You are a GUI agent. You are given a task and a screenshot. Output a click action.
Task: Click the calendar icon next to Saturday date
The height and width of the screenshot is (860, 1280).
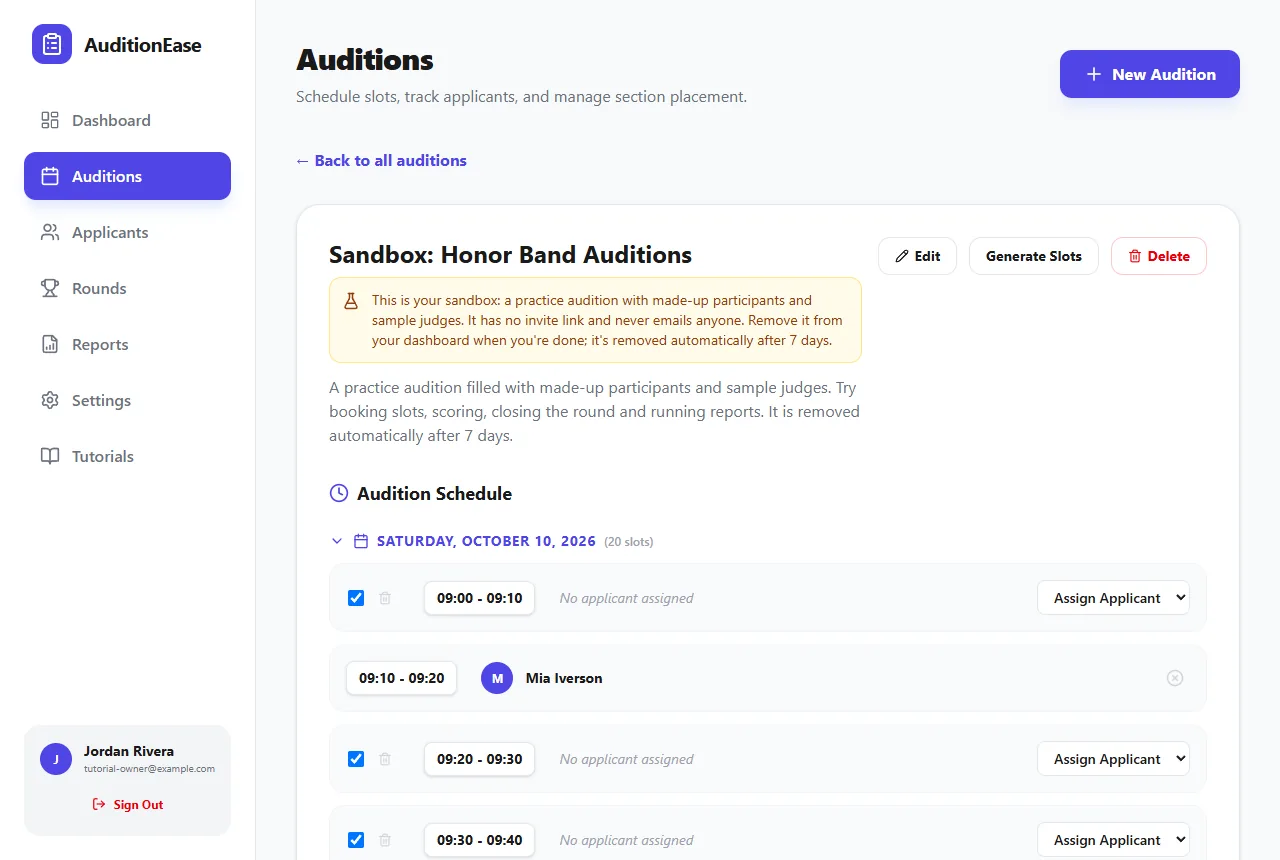(362, 541)
